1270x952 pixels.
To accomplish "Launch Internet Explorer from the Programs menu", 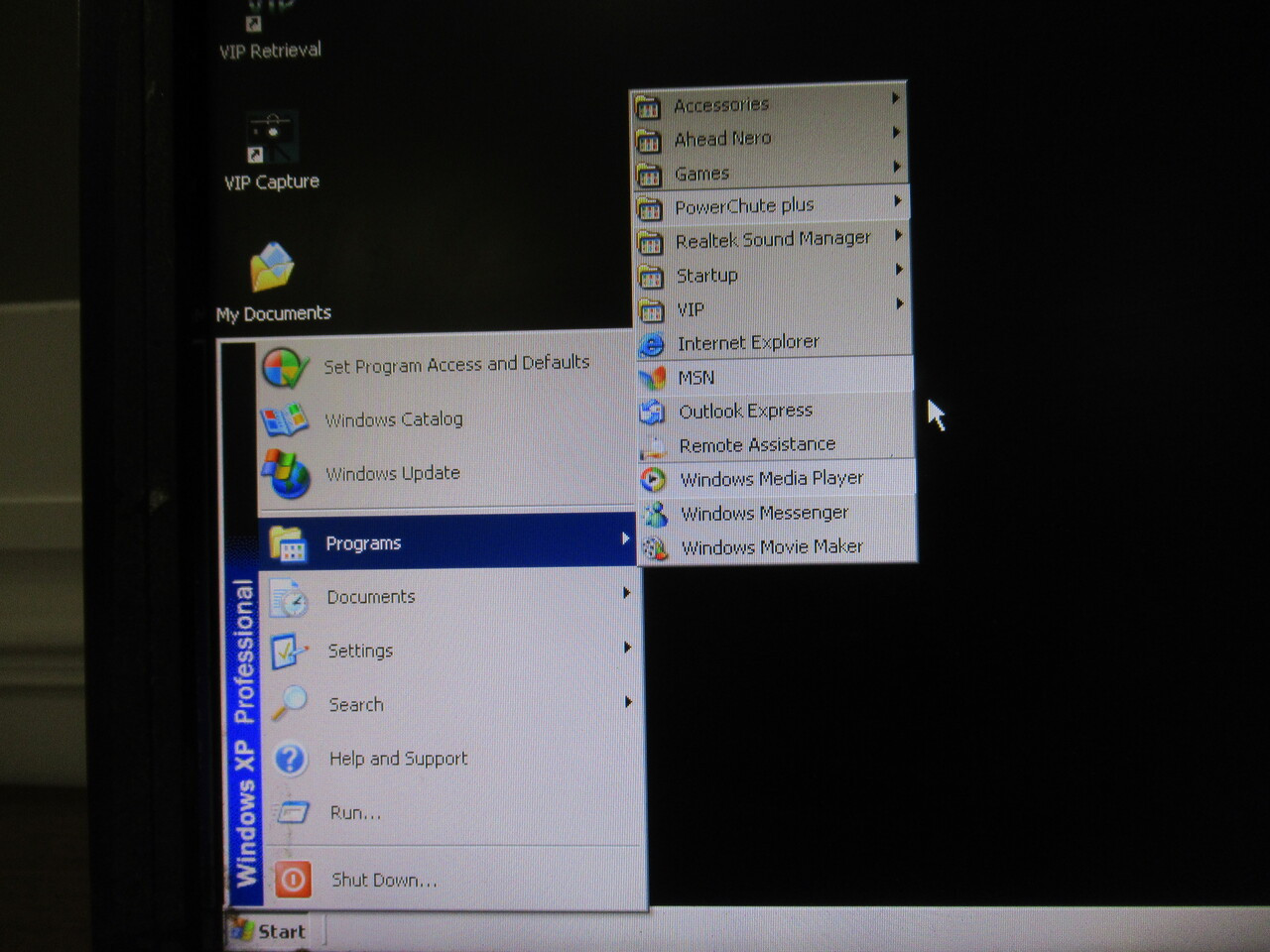I will pyautogui.click(x=773, y=343).
